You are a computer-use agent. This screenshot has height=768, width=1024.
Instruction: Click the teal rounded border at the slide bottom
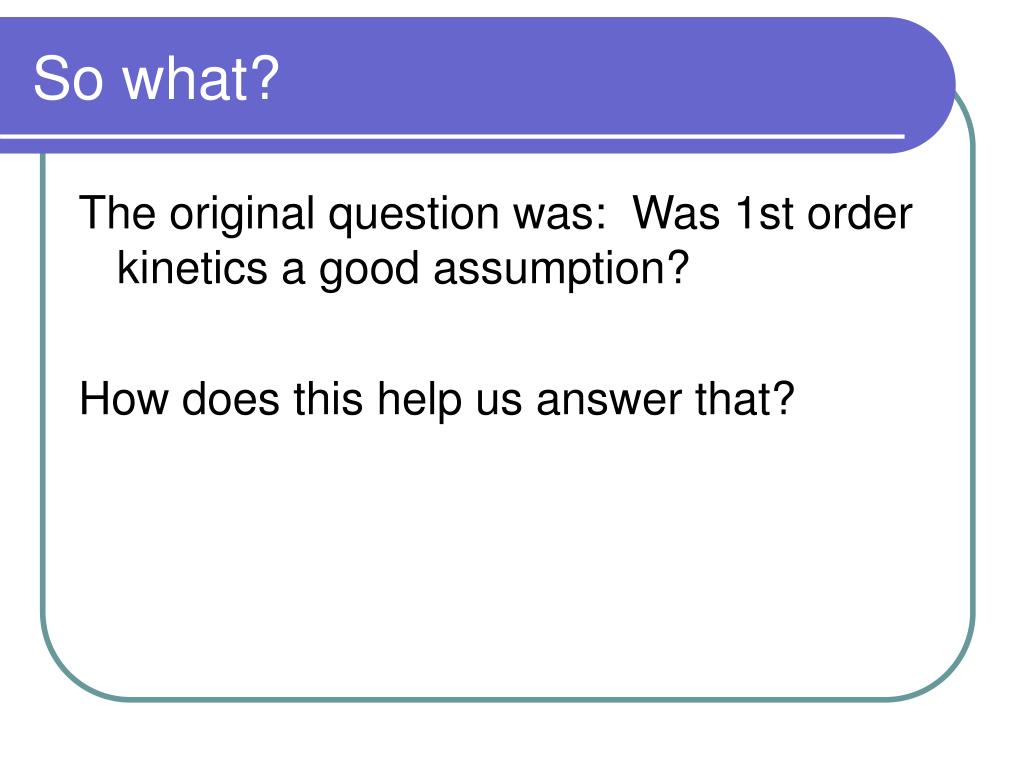point(509,699)
